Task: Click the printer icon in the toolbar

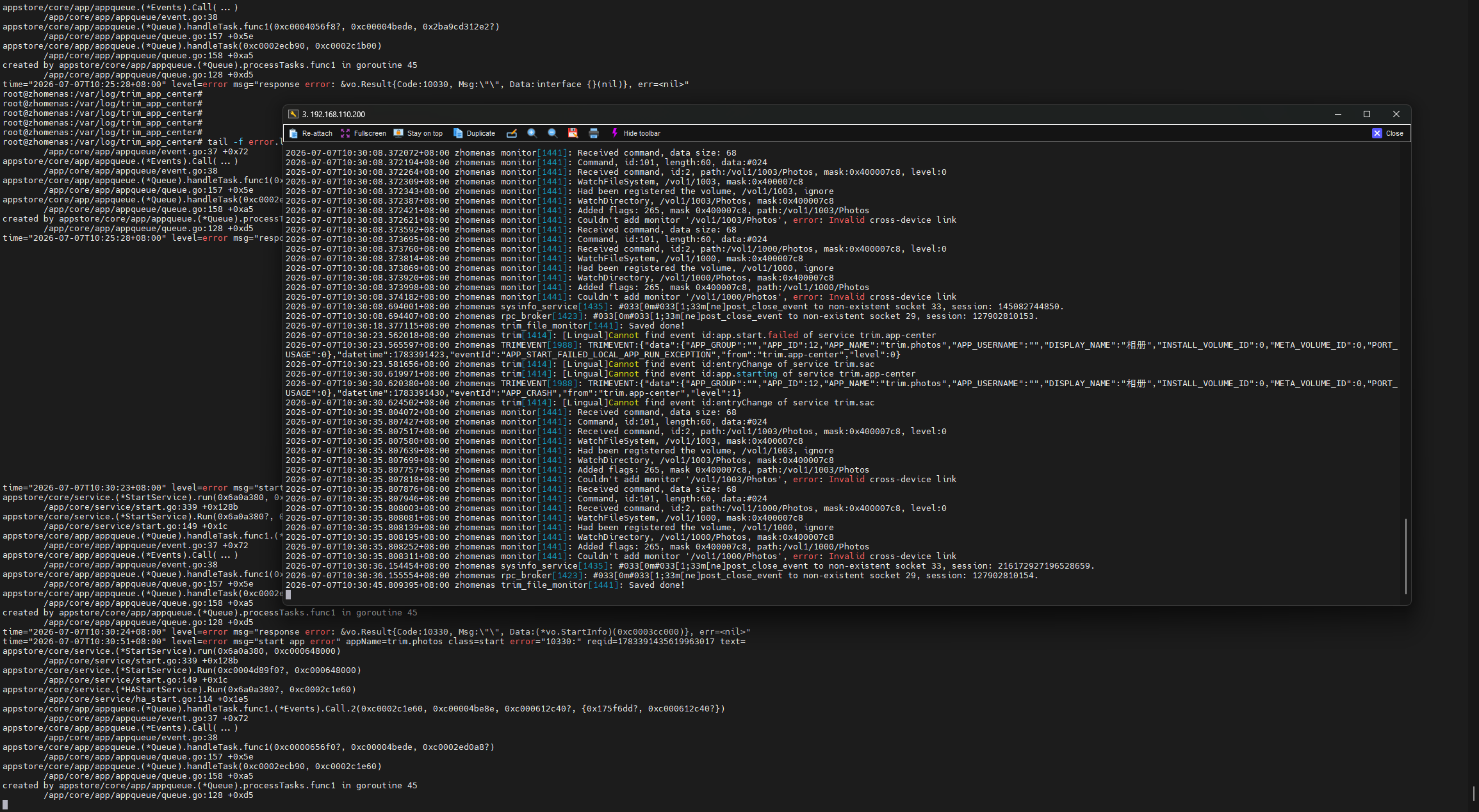Action: (x=593, y=133)
